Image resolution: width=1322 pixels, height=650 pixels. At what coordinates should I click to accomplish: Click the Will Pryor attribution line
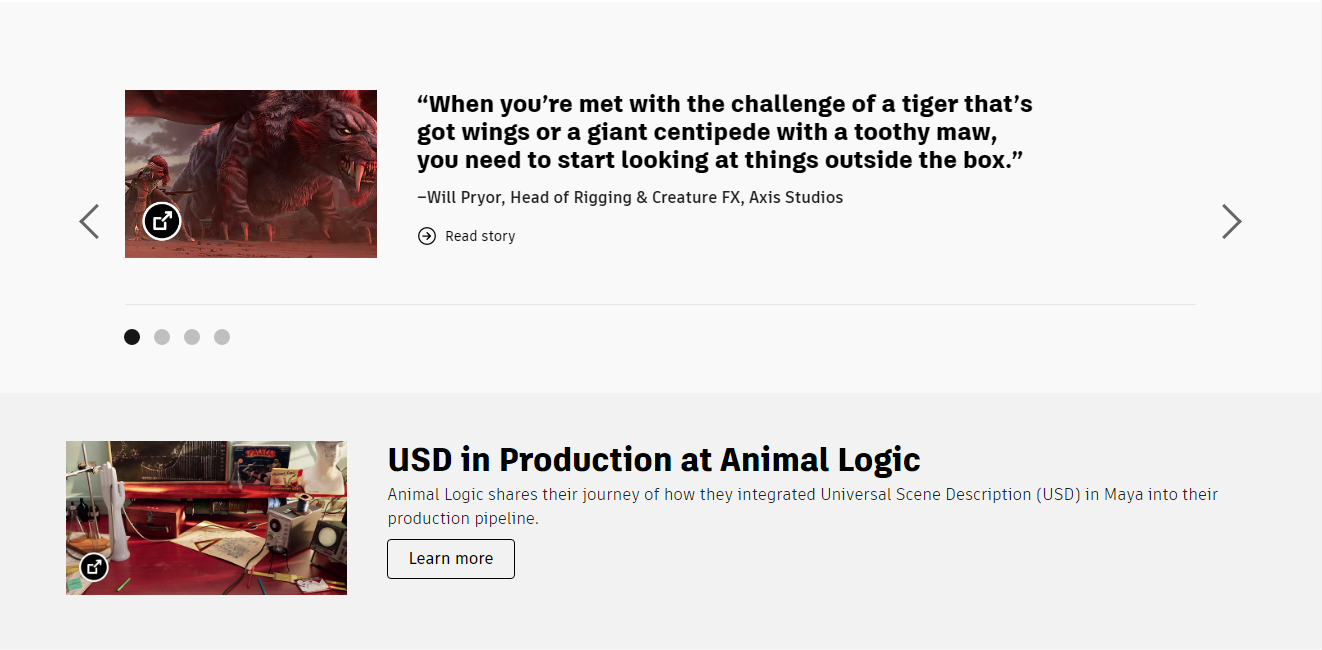630,197
